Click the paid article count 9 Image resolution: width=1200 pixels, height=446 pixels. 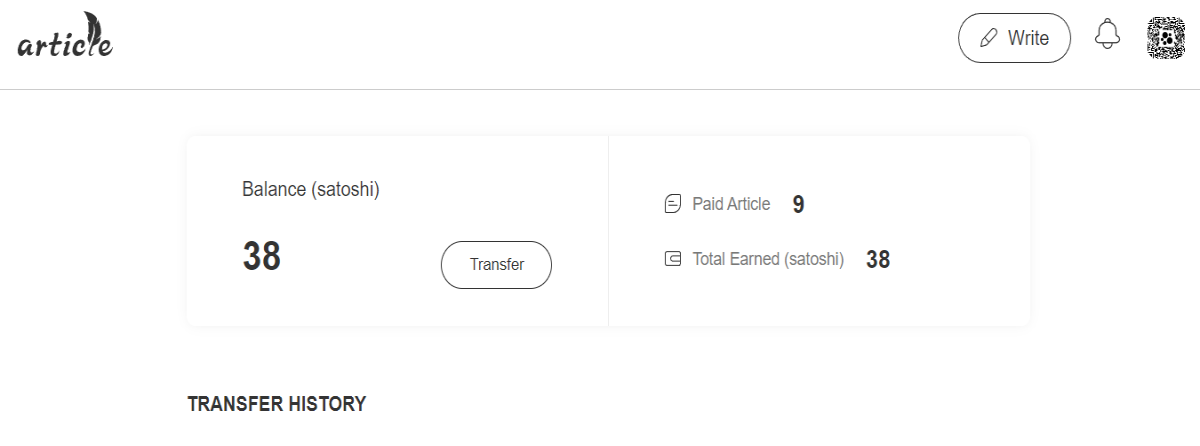pos(798,205)
